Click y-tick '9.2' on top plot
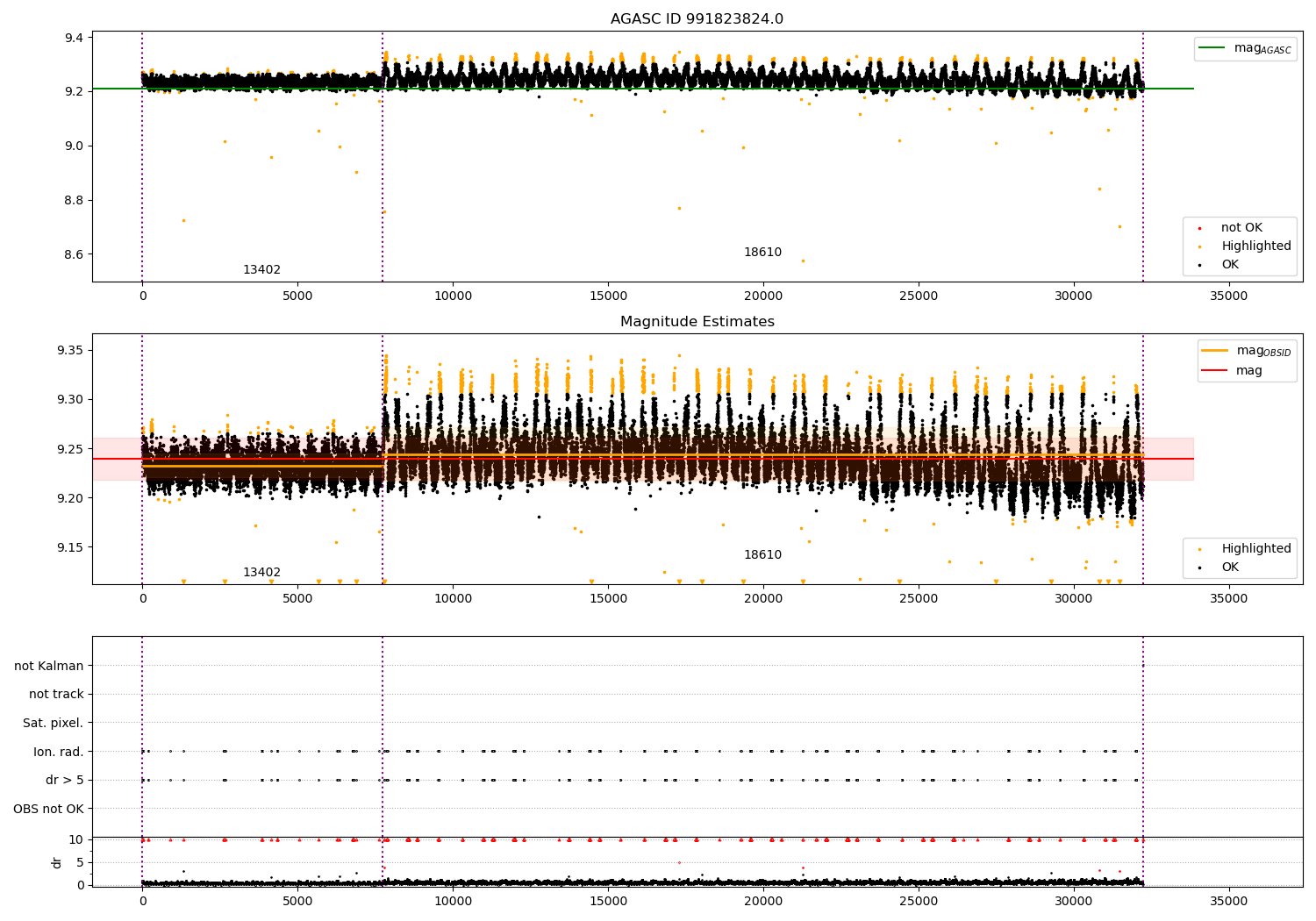The width and height of the screenshot is (1316, 921). click(x=74, y=92)
